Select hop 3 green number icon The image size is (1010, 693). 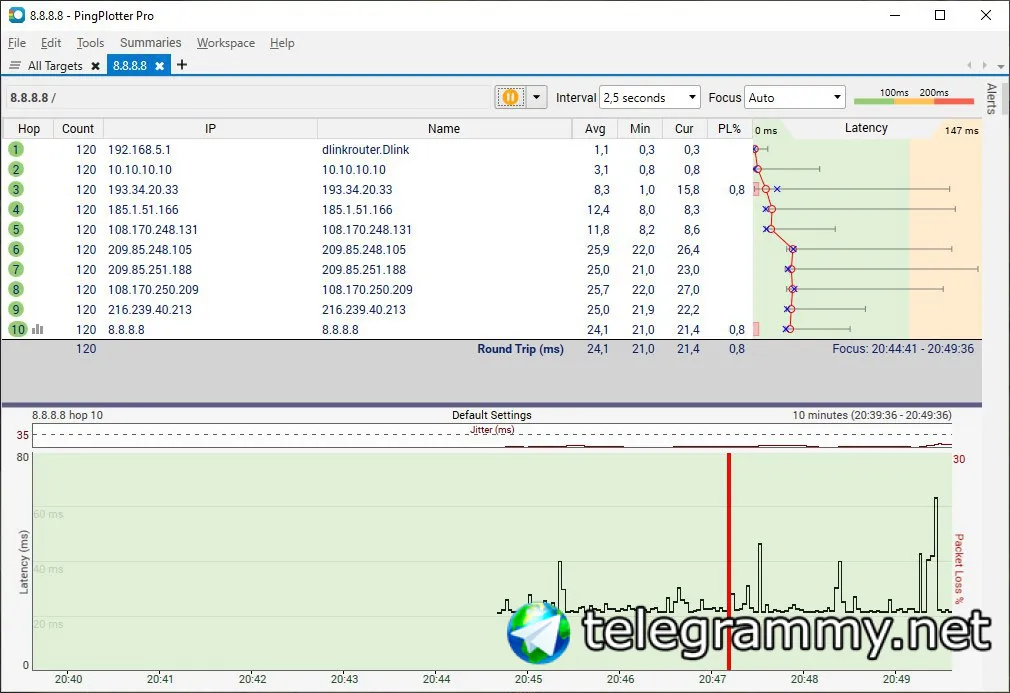16,189
